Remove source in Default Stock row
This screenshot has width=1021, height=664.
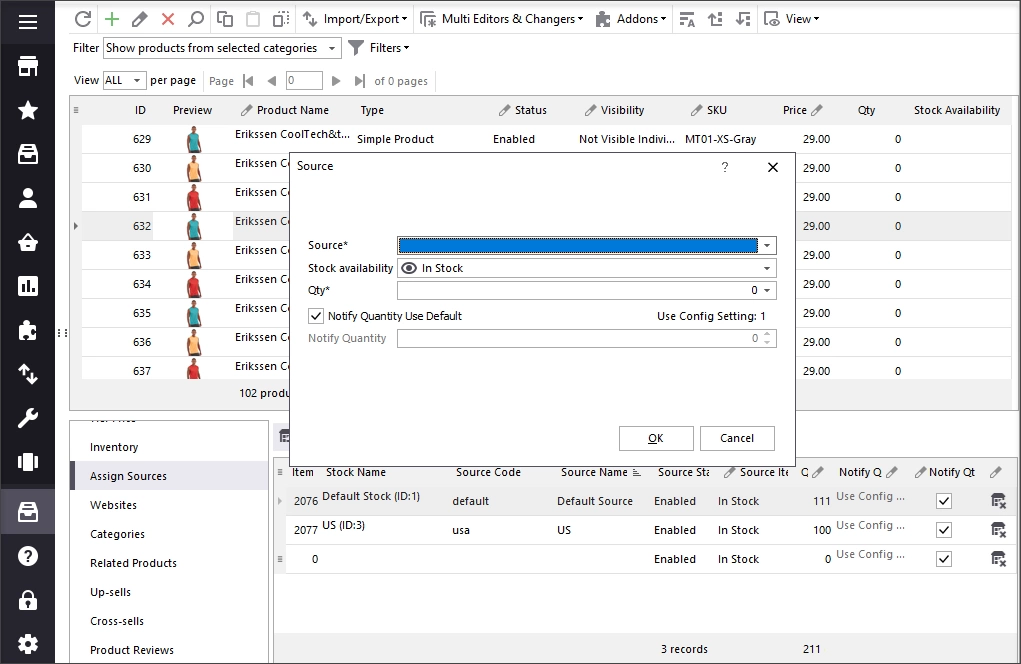pos(998,501)
